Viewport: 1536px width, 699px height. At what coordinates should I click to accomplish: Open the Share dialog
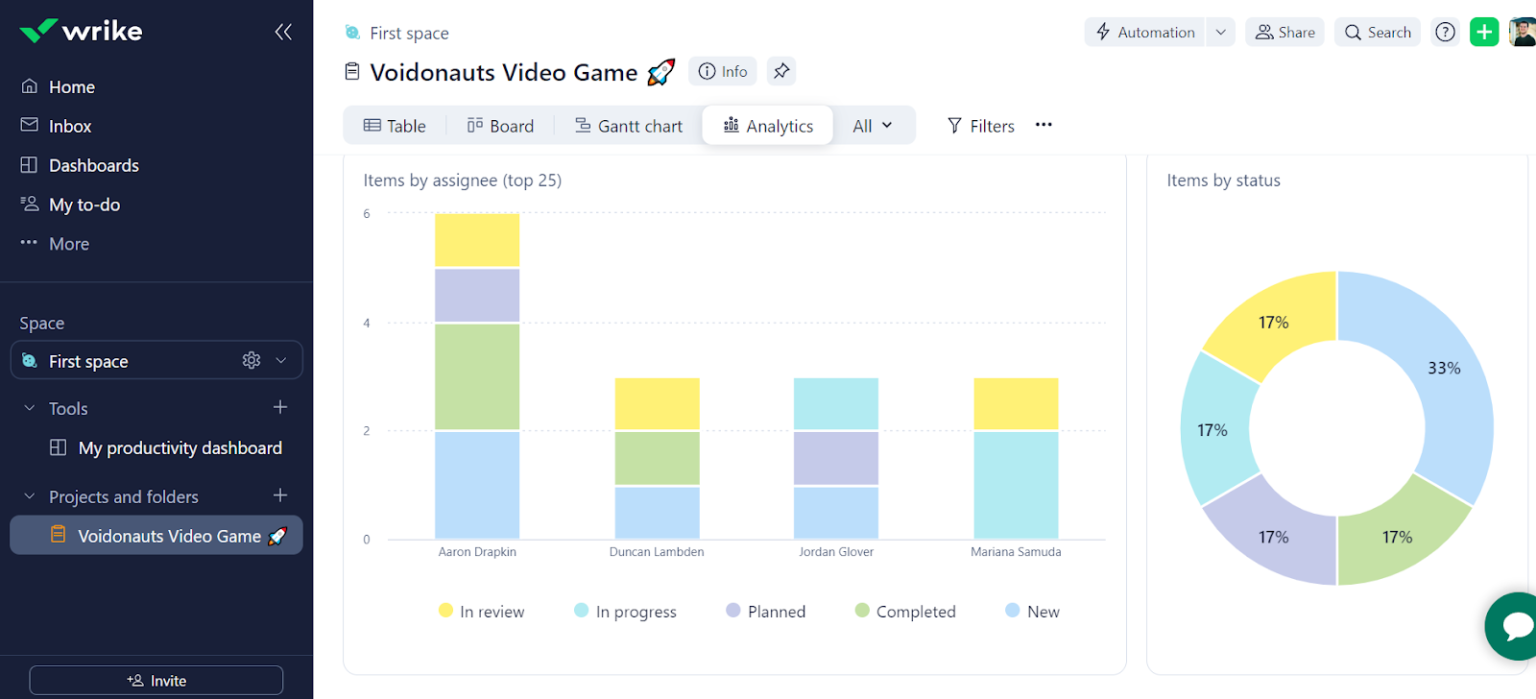coord(1285,31)
